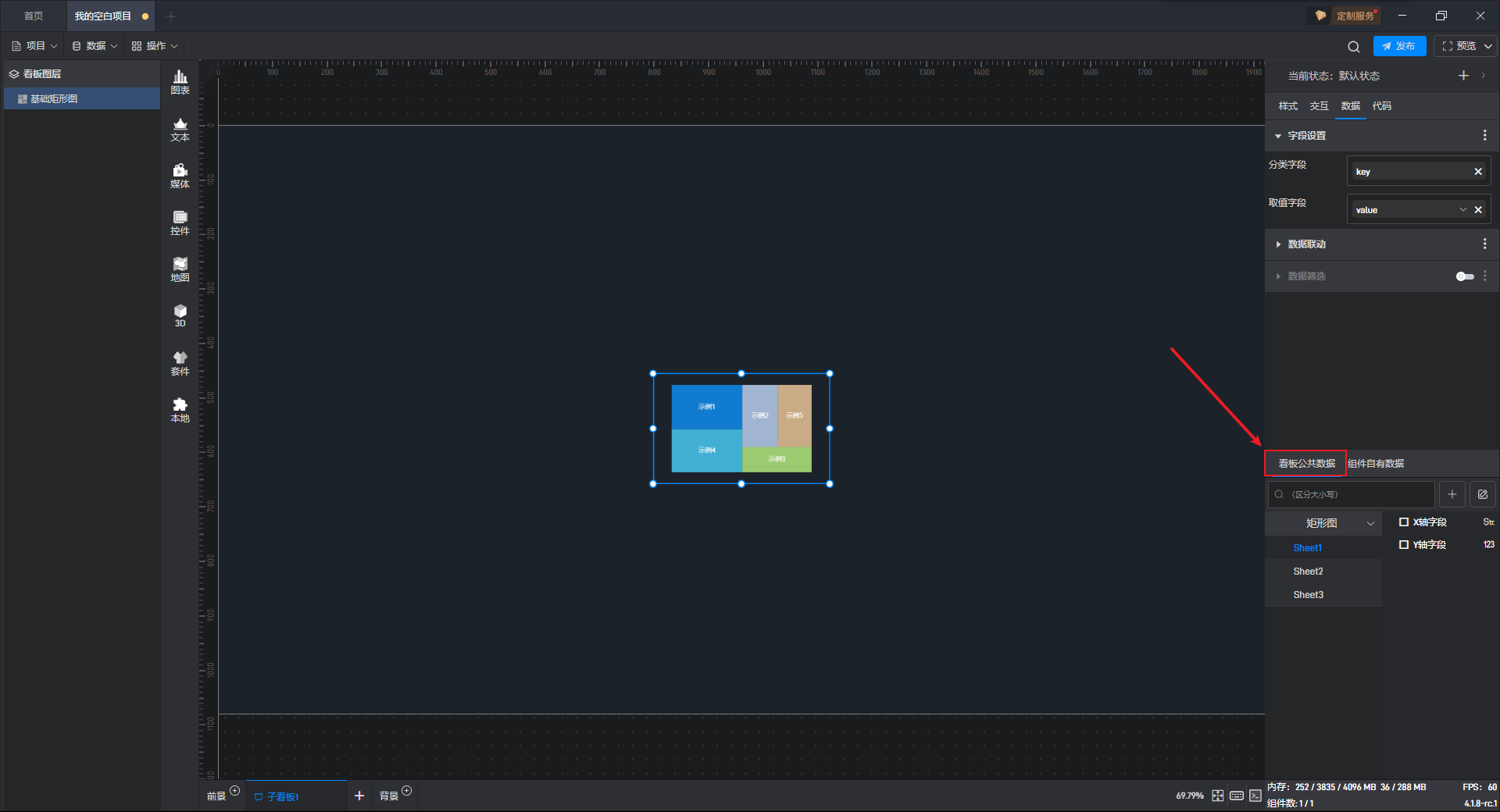Screen dimensions: 1500x812
Task: Select the 文本 text component icon
Action: (x=180, y=129)
